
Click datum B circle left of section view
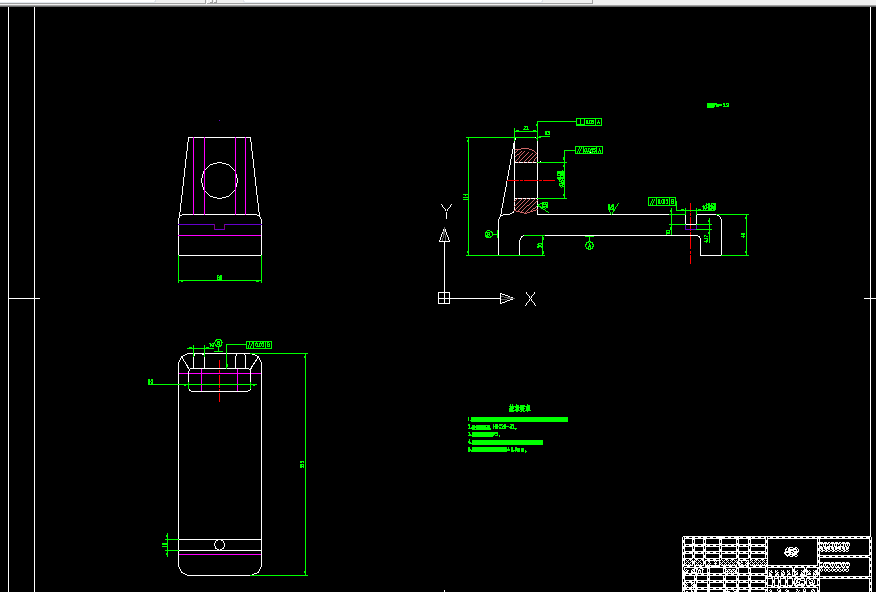pos(489,234)
